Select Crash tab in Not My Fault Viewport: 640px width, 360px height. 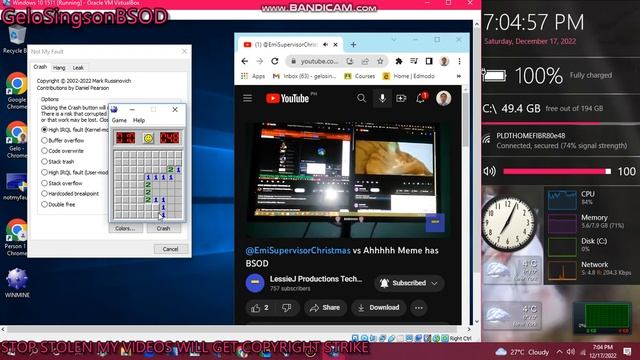click(40, 67)
